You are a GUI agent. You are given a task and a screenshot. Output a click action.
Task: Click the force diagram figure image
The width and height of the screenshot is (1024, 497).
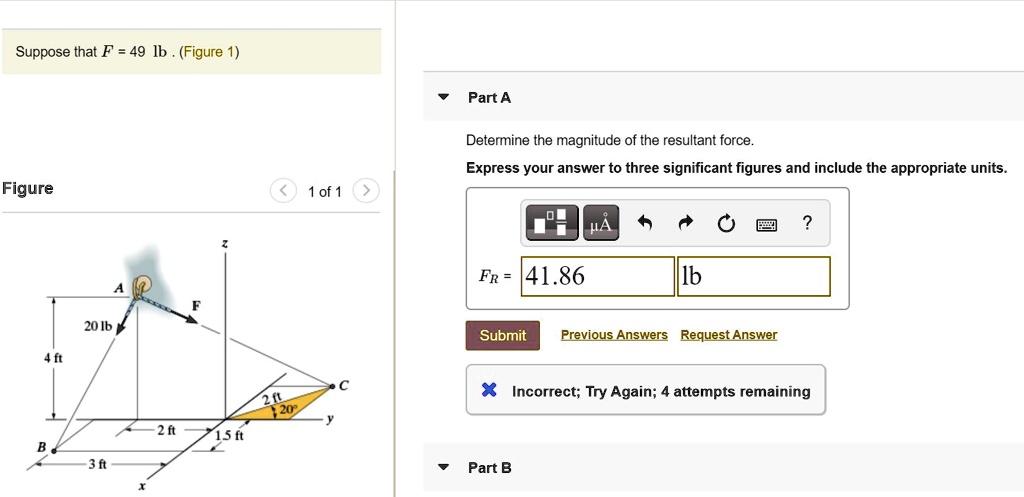(x=190, y=360)
